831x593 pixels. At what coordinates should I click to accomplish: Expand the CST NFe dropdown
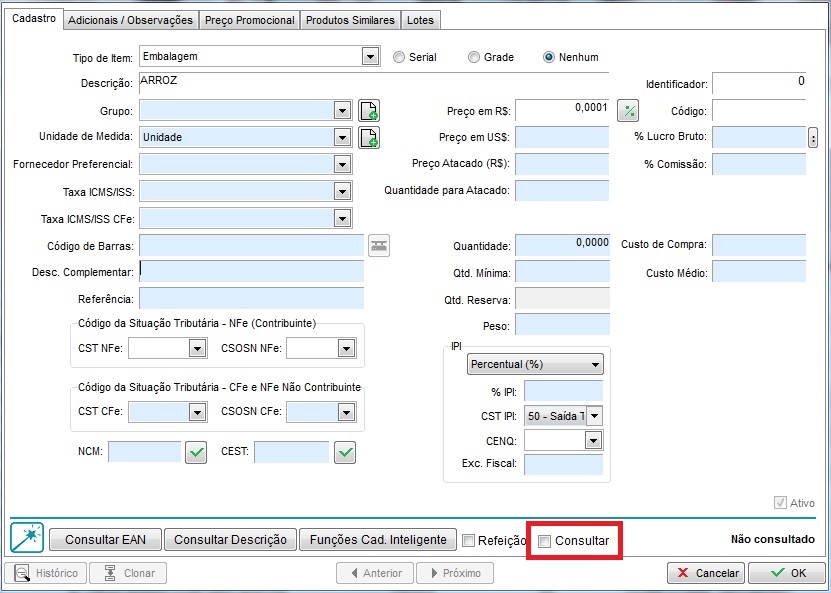197,348
